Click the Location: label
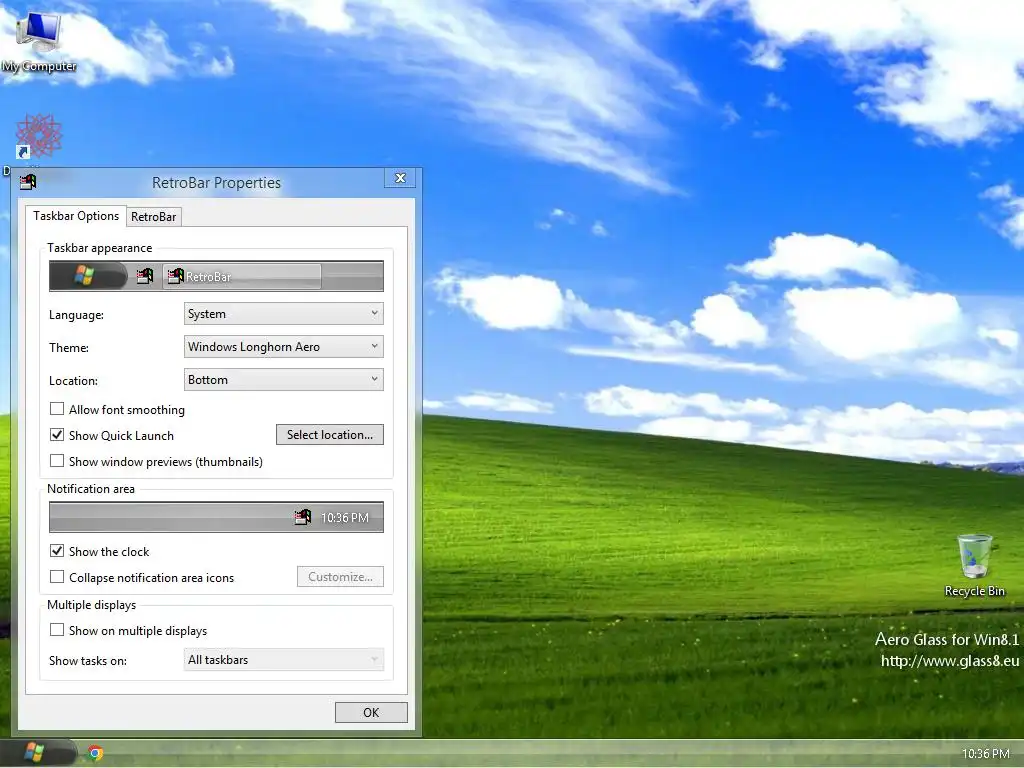 (x=73, y=381)
